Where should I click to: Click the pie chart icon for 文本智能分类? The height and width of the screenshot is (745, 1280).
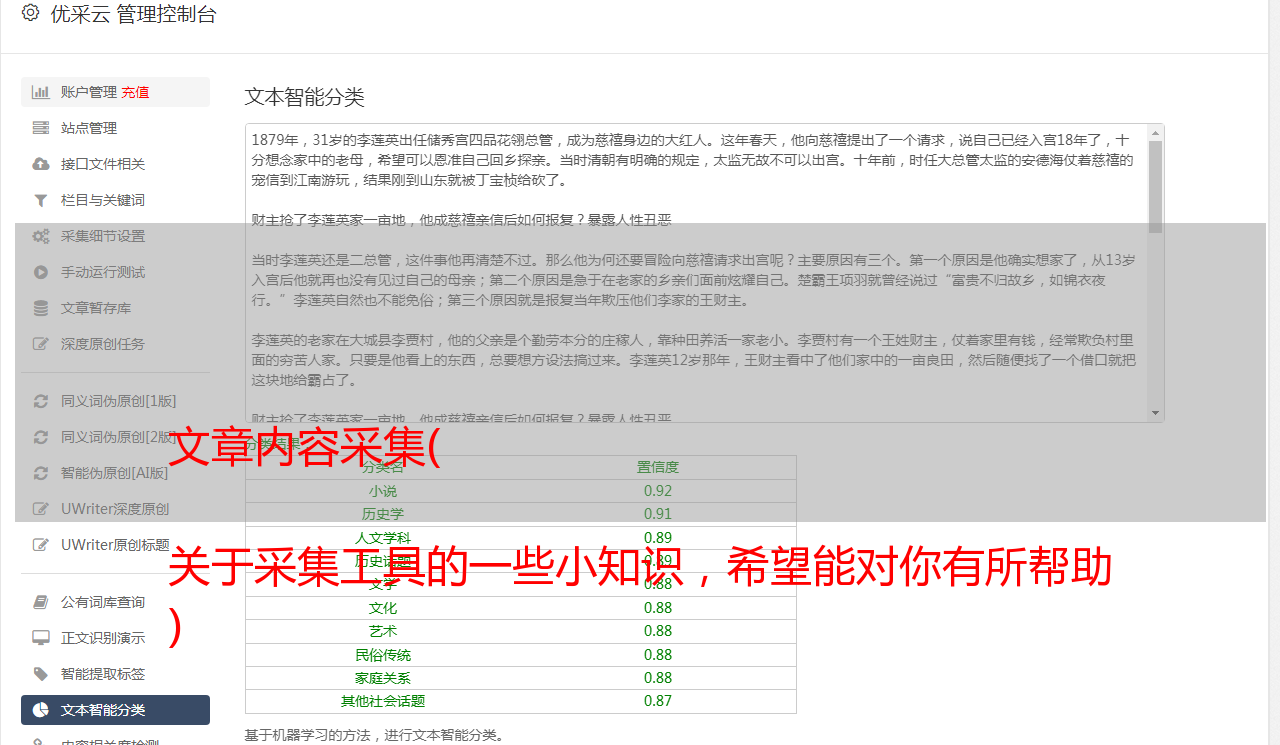(x=41, y=710)
